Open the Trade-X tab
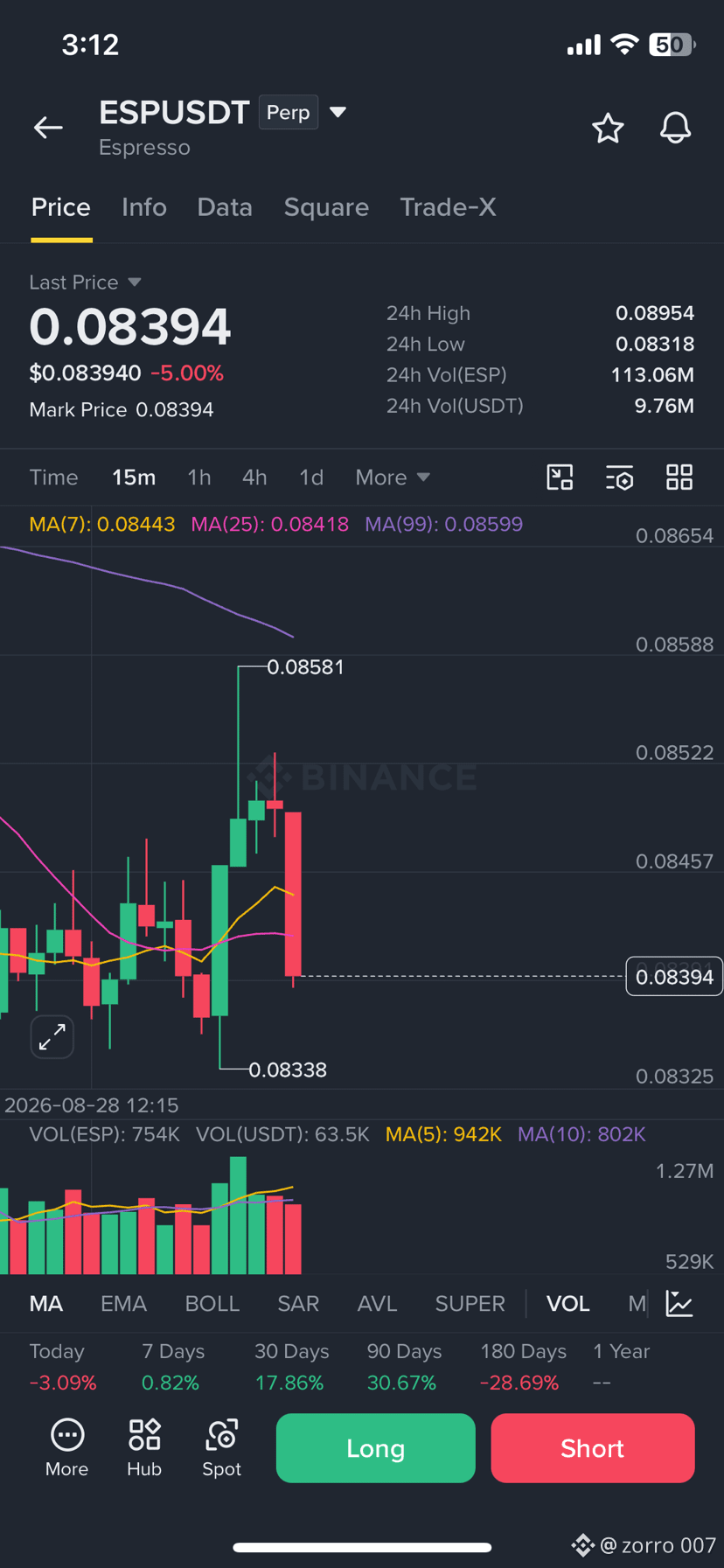724x1568 pixels. tap(448, 207)
